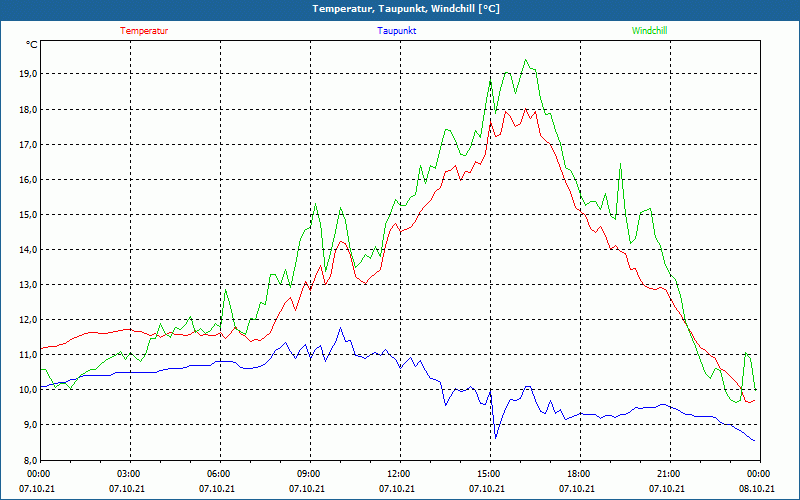
Task: Click the blue Taupunkt legend label
Action: [396, 31]
